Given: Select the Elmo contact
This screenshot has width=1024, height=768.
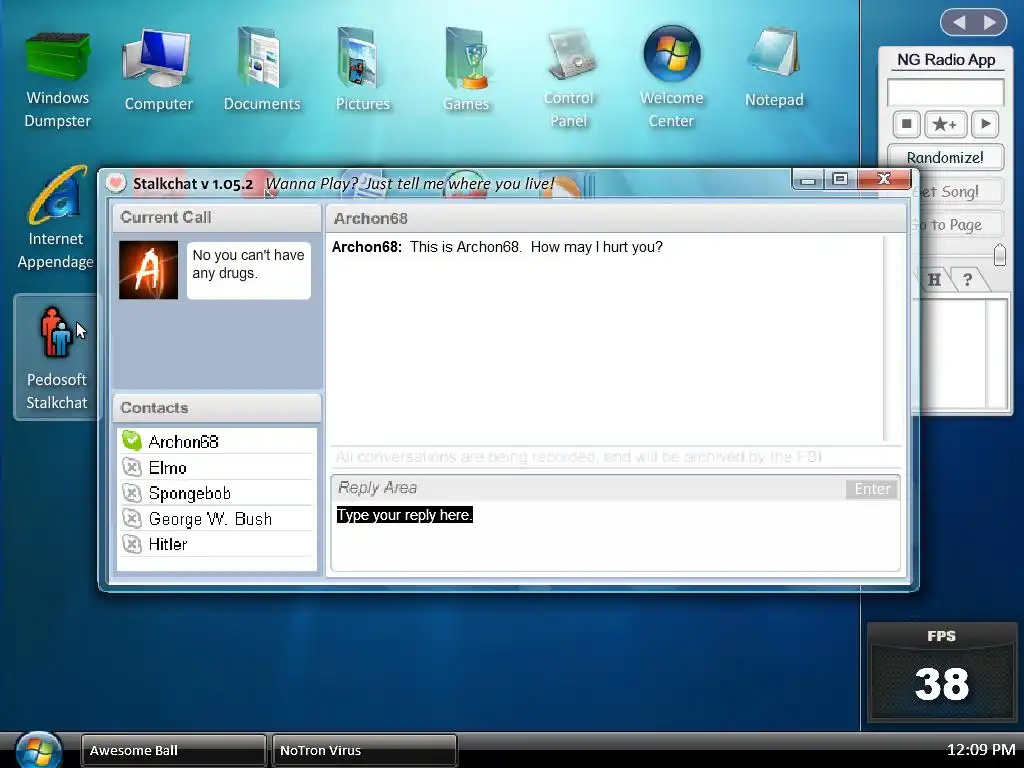Looking at the screenshot, I should click(217, 468).
